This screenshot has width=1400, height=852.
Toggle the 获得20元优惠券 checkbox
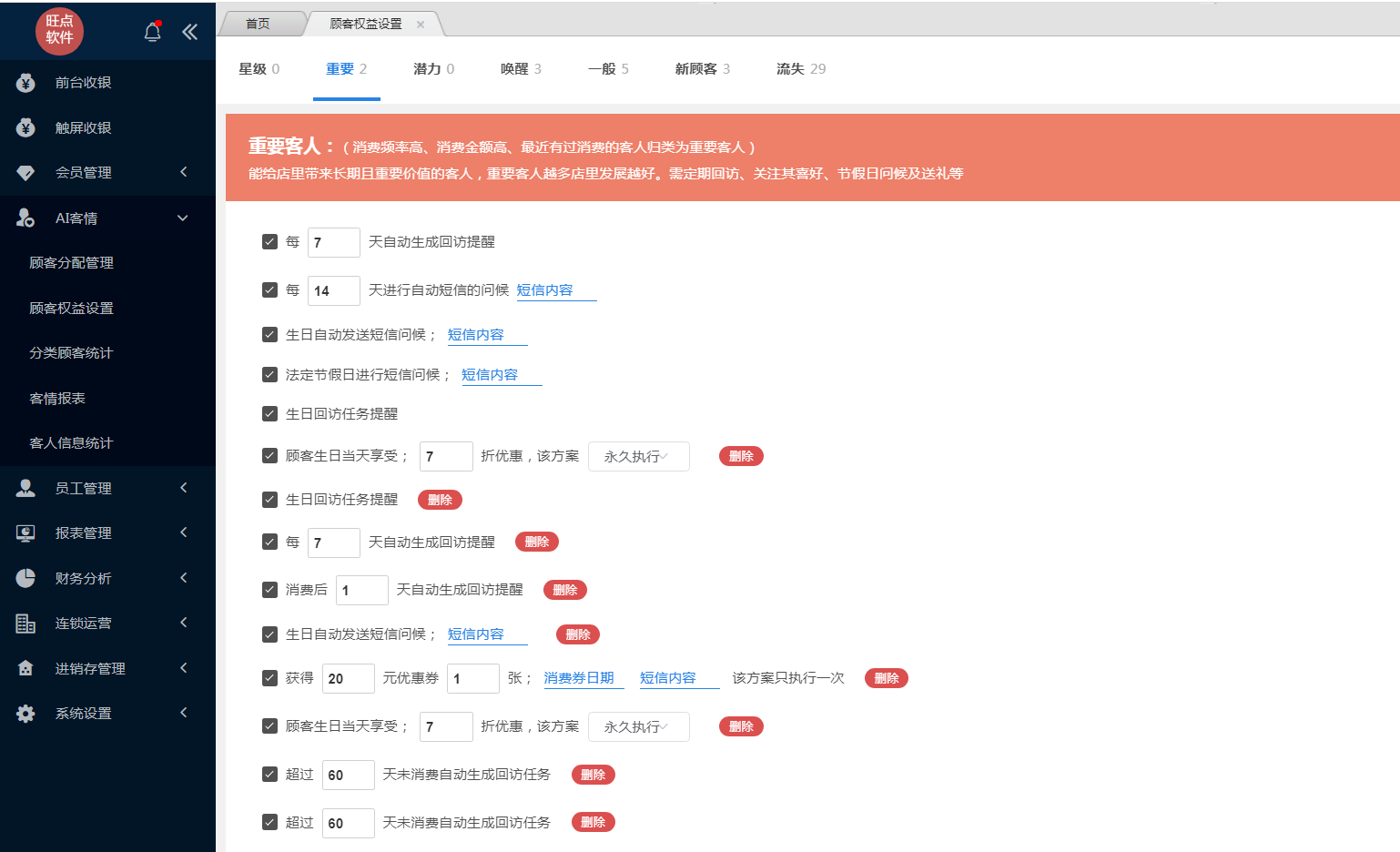(269, 677)
